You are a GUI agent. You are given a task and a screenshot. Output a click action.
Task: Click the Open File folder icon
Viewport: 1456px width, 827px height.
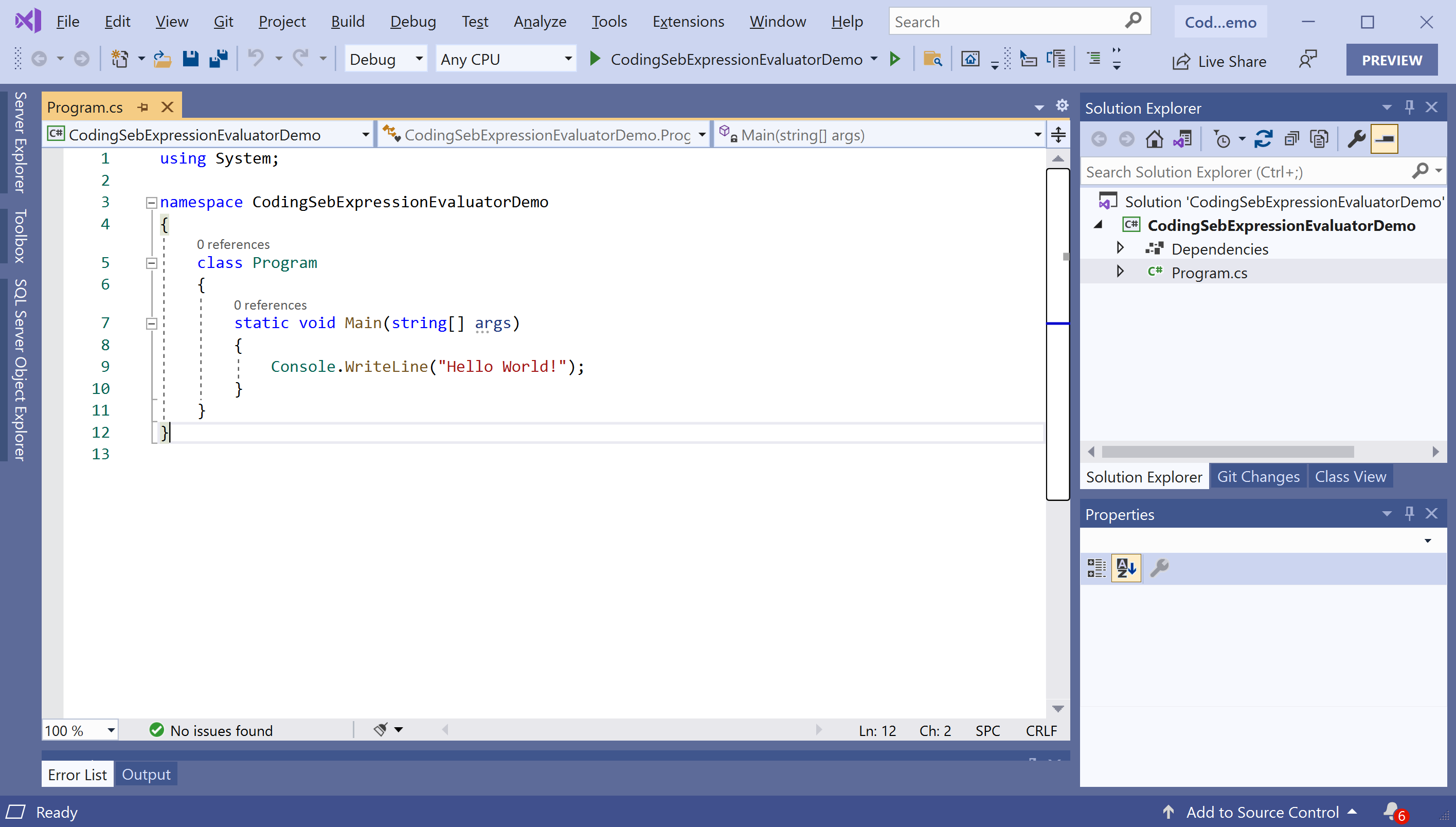[x=163, y=59]
